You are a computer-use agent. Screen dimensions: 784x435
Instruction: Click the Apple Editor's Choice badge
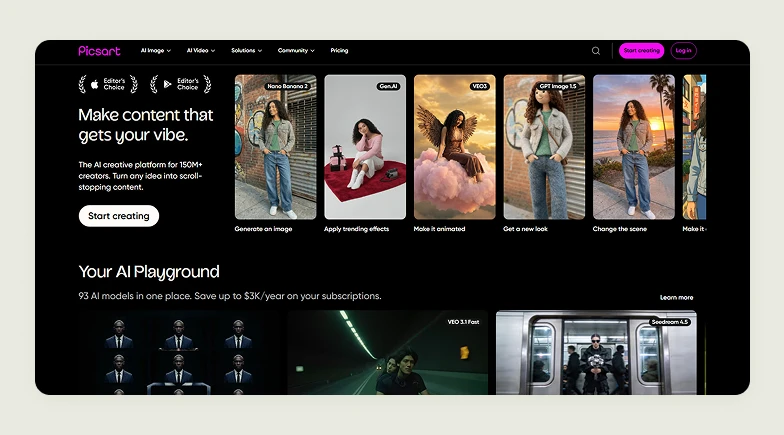click(x=108, y=84)
